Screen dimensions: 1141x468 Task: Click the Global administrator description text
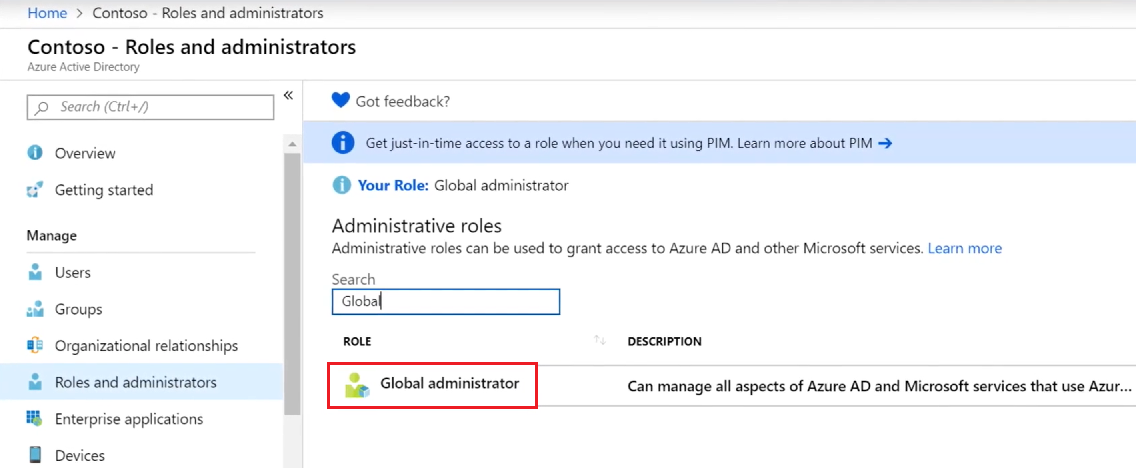click(880, 386)
